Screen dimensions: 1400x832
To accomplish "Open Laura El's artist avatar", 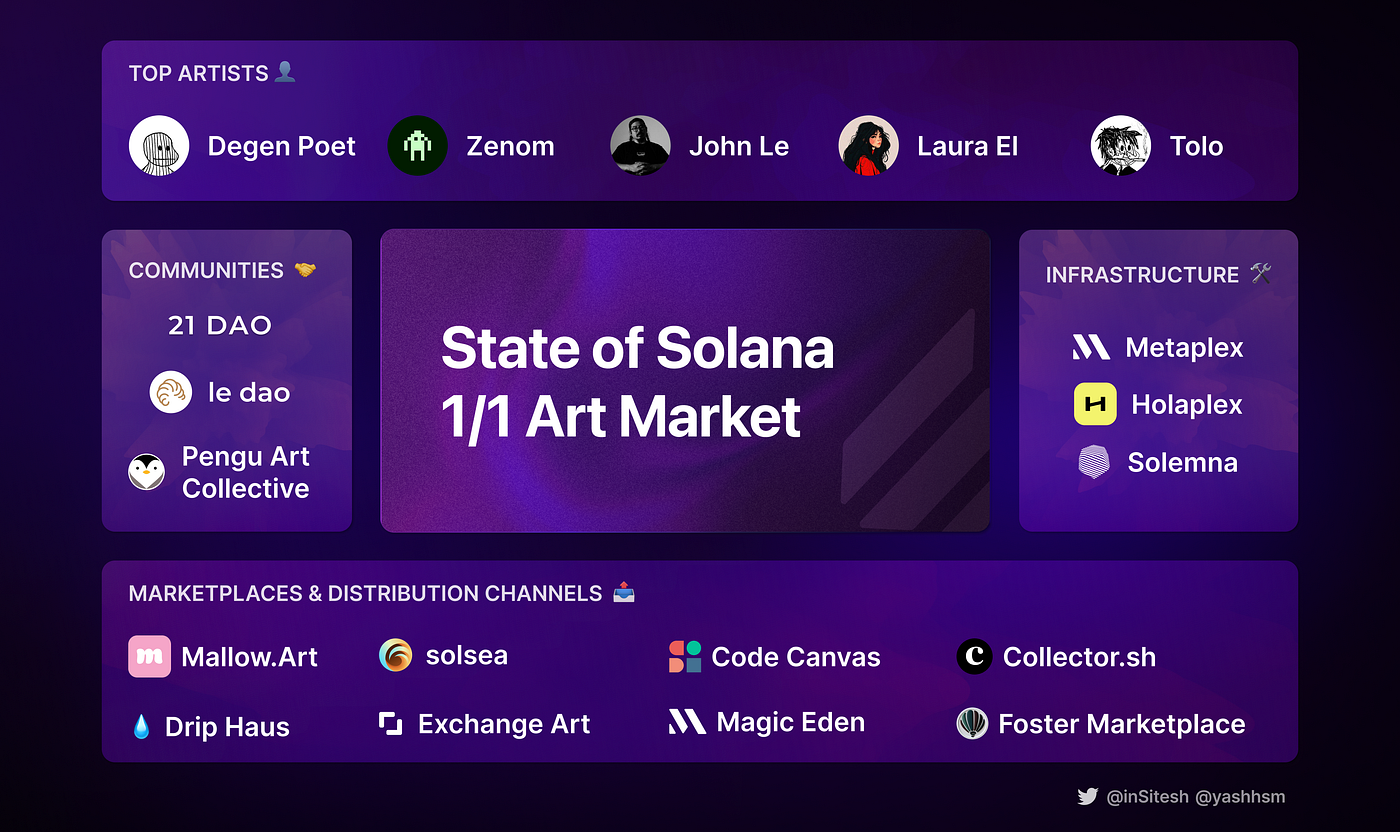I will click(x=868, y=146).
